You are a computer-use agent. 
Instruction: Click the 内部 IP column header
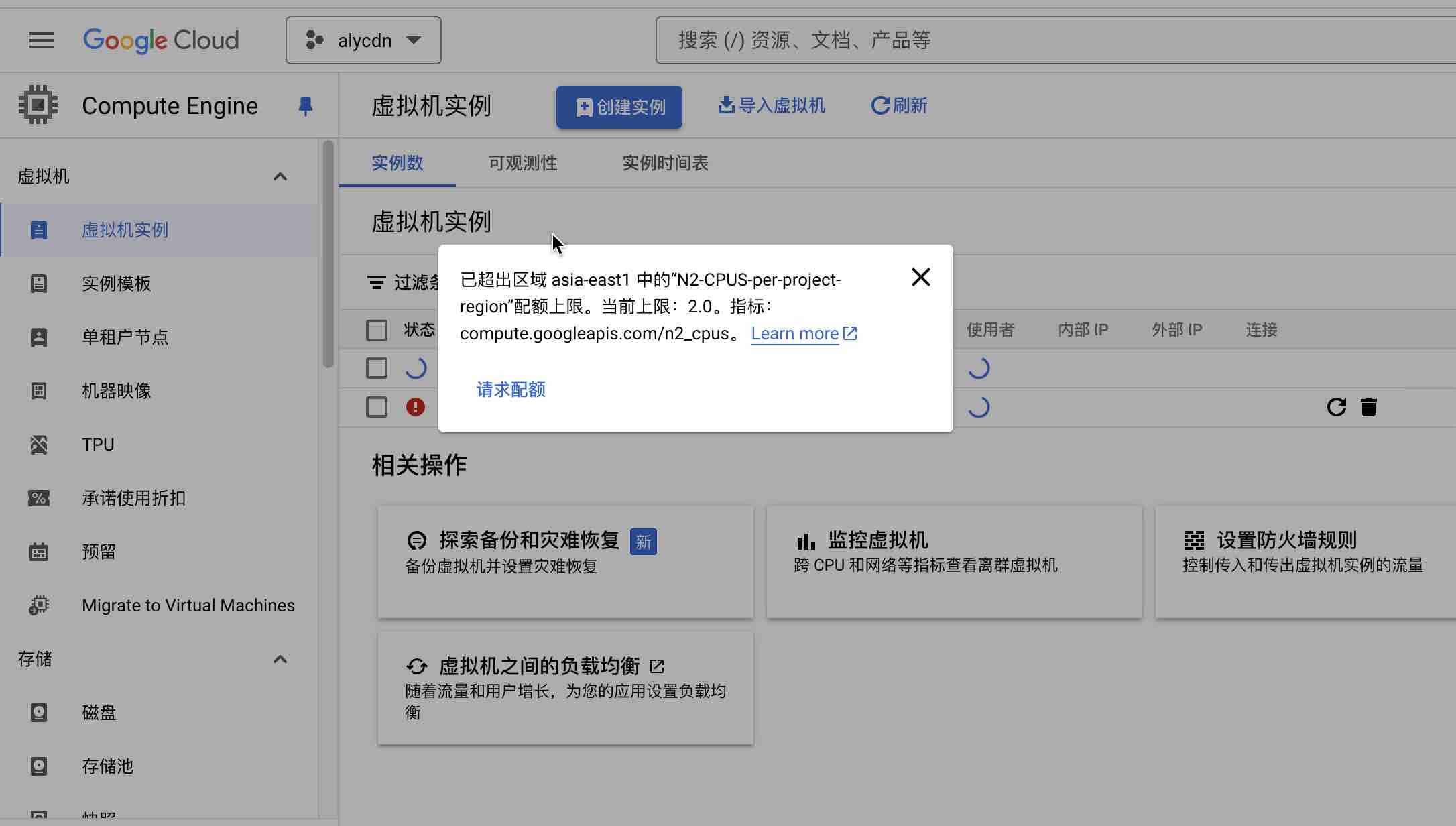[x=1083, y=330]
